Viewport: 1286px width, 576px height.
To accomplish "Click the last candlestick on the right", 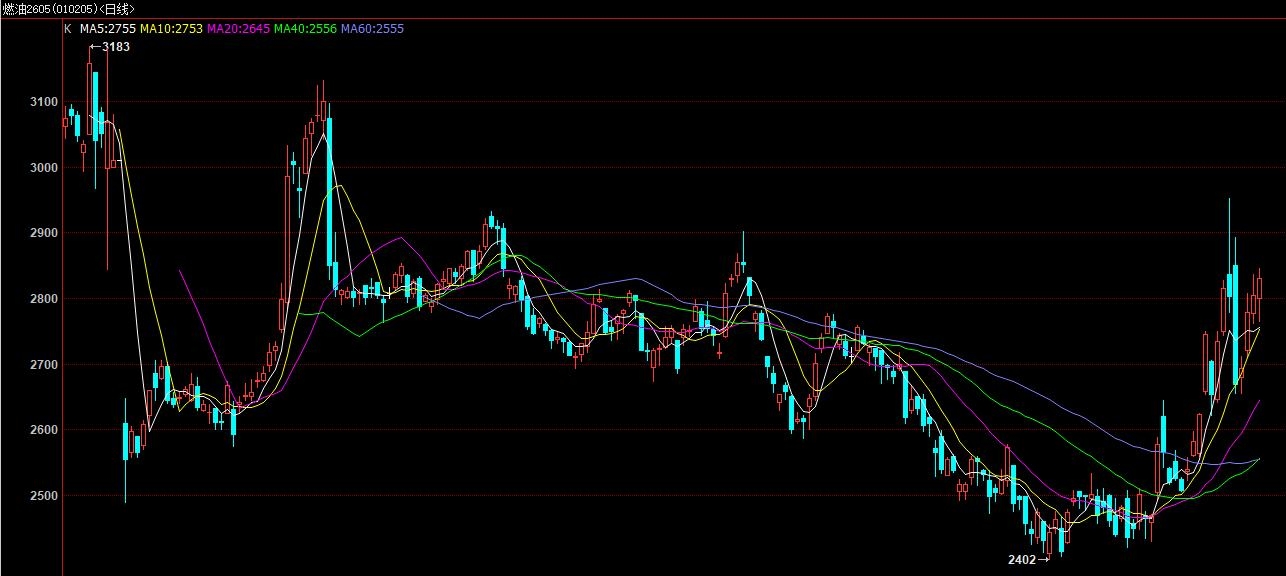I will click(1259, 288).
